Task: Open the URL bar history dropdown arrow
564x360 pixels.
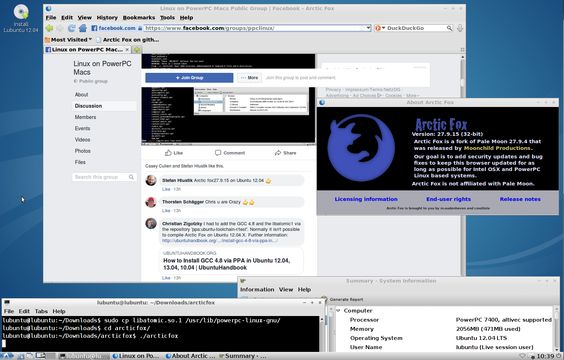Action: [368, 28]
